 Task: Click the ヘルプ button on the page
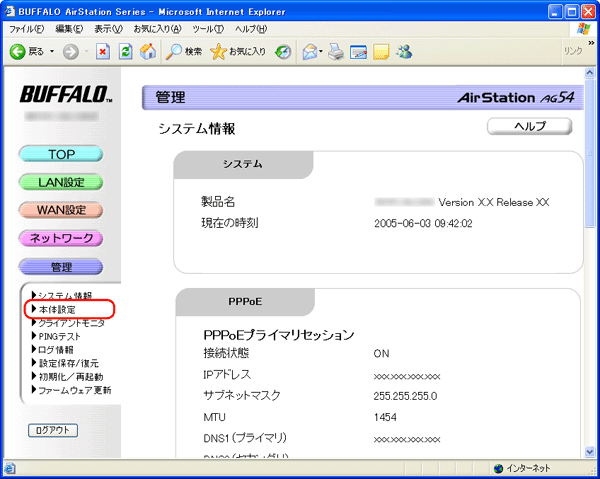[x=529, y=126]
